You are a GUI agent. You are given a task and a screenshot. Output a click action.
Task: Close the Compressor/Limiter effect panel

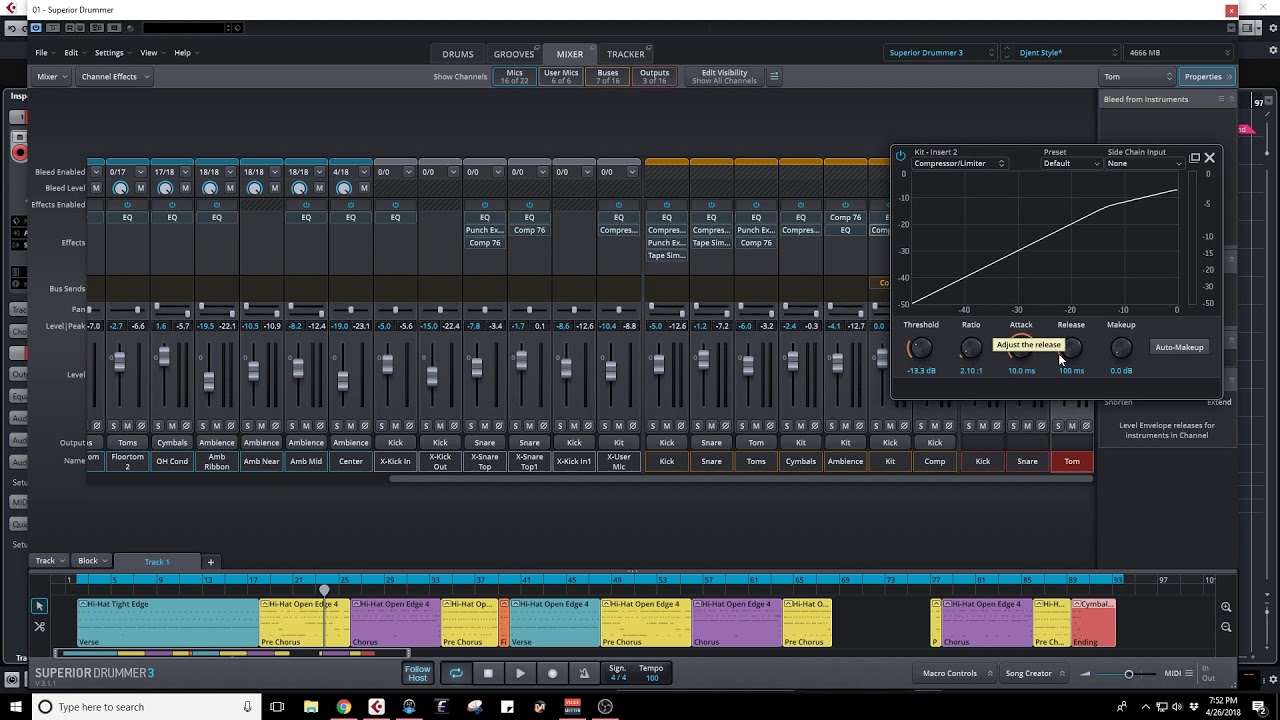coord(1209,158)
